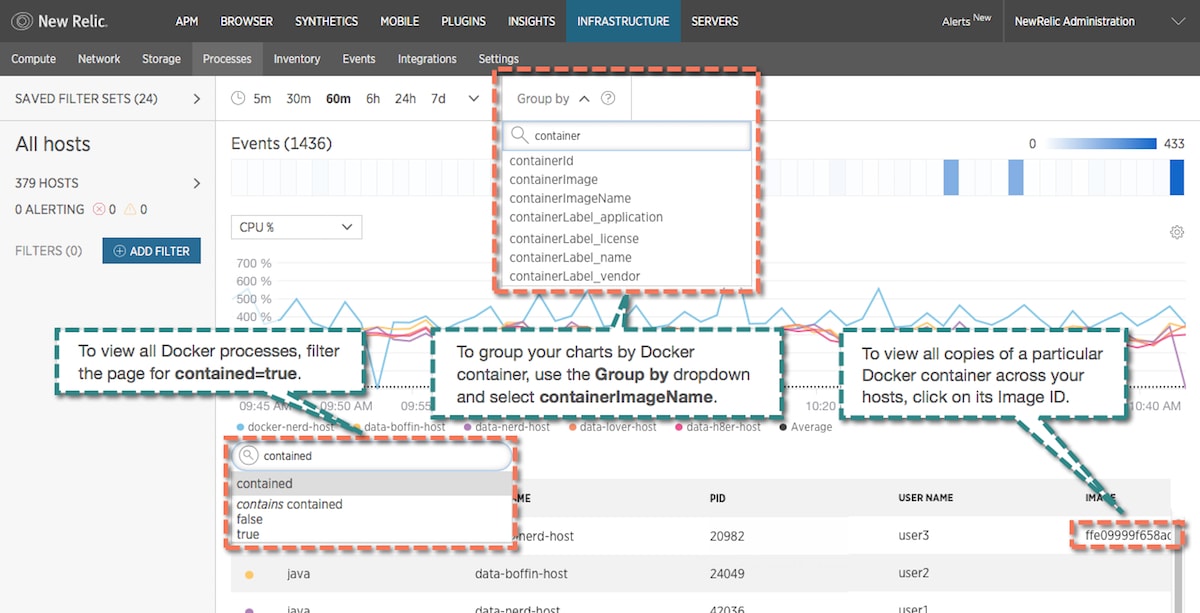The image size is (1200, 613).
Task: Focus the Group by search field containing 'container'
Action: point(627,135)
